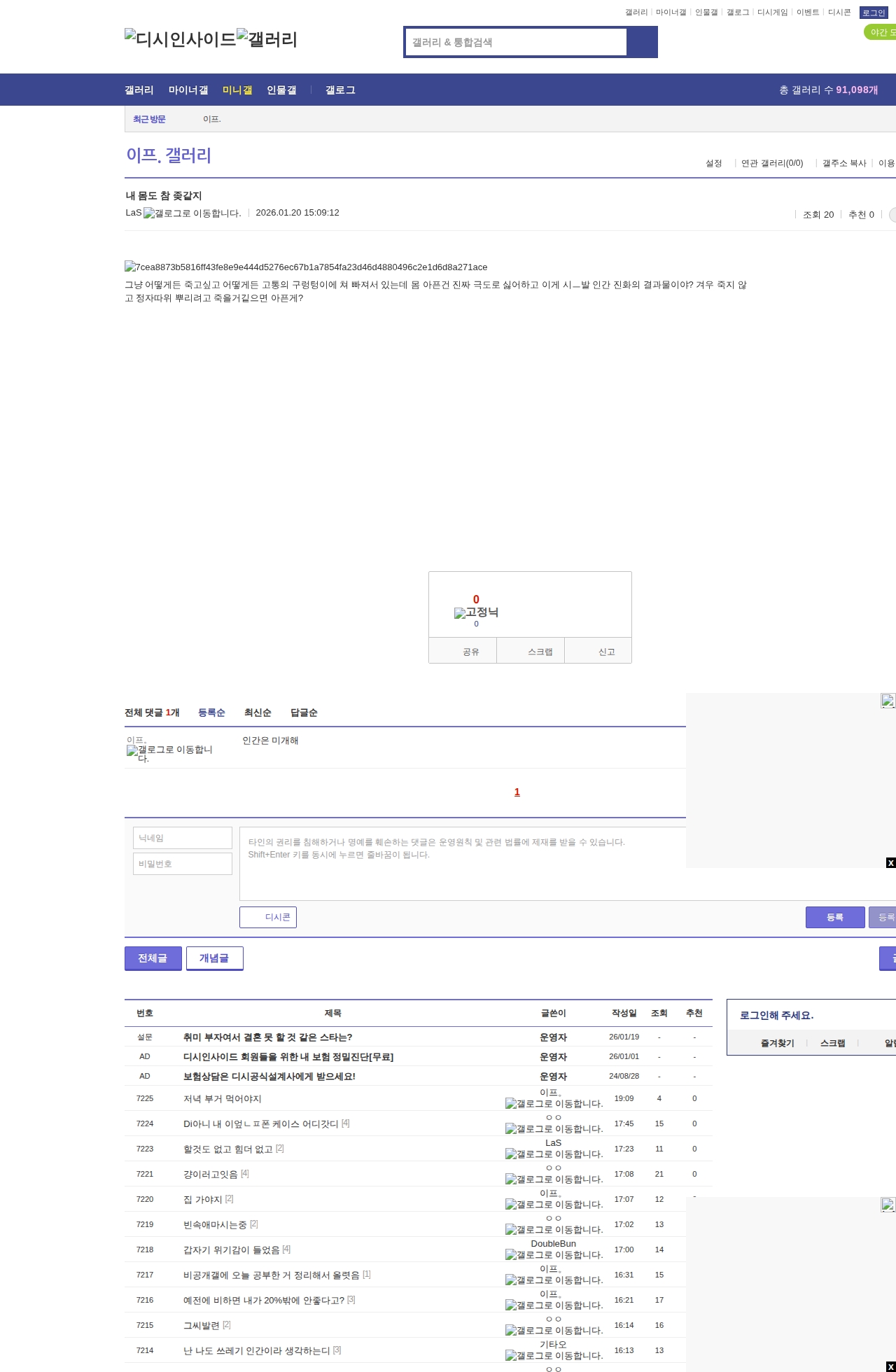Click the gallog icon next to author LaS
Screen dimensions: 896x1372
(x=192, y=213)
